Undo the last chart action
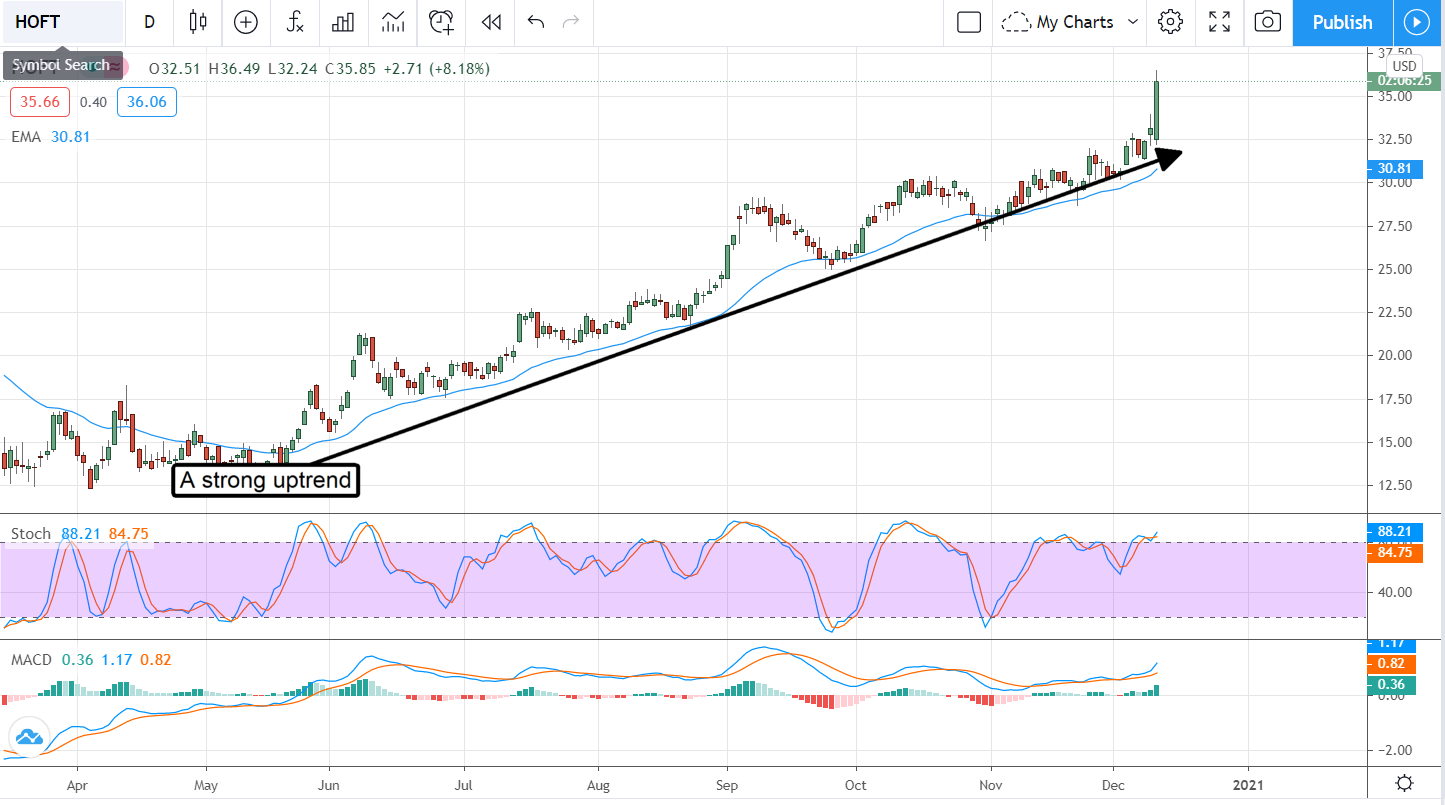This screenshot has width=1445, height=805. [536, 22]
